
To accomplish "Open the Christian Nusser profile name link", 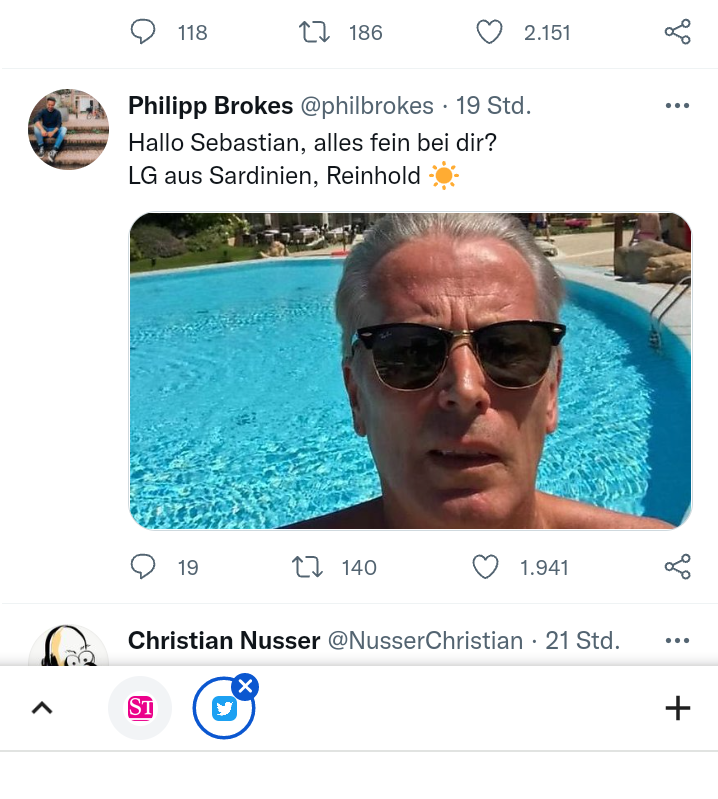I will (224, 640).
